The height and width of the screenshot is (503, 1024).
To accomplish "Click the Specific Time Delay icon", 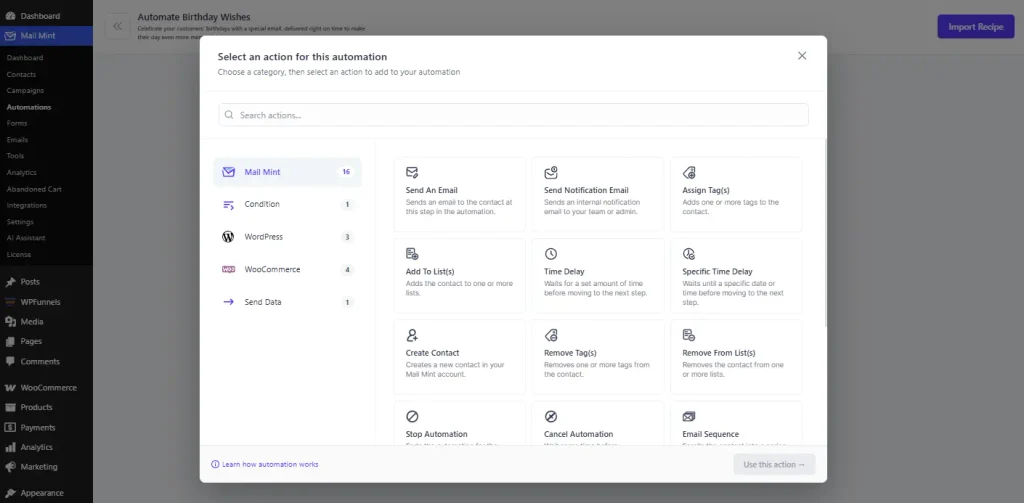I will coord(689,253).
